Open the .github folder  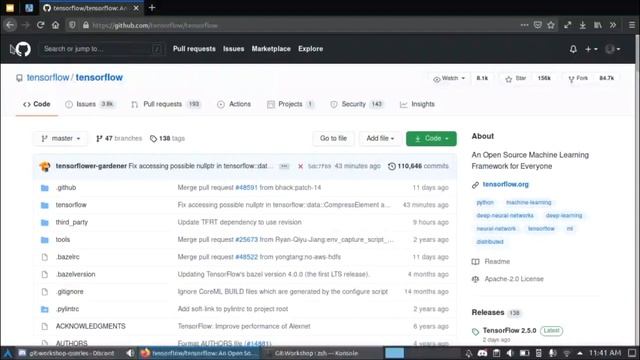[x=66, y=188]
